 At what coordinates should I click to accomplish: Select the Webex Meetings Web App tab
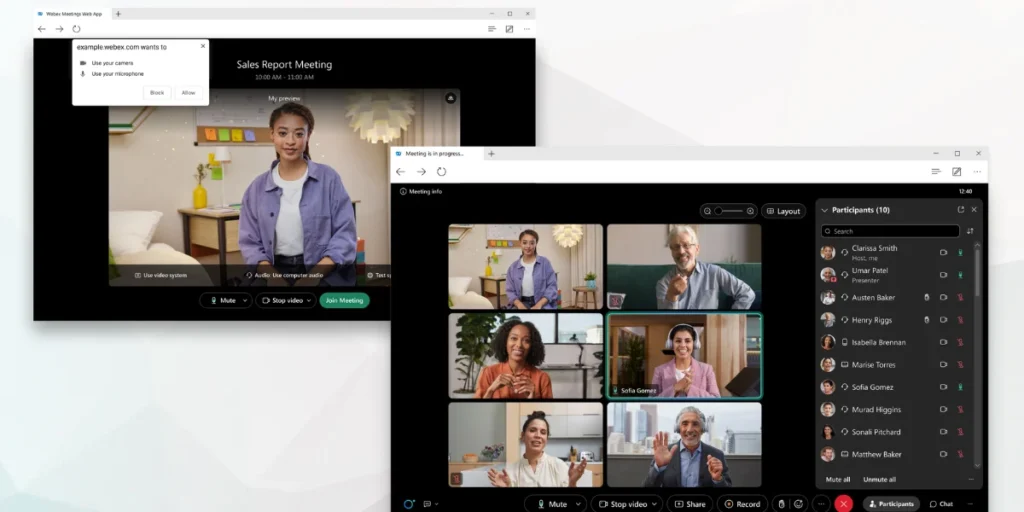click(71, 14)
